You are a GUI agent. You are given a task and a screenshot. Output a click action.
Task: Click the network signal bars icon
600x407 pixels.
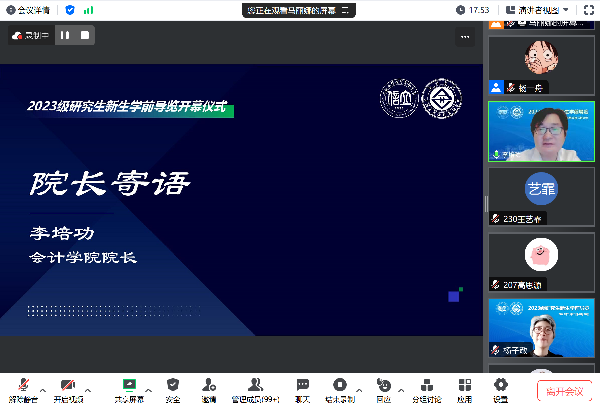click(89, 10)
